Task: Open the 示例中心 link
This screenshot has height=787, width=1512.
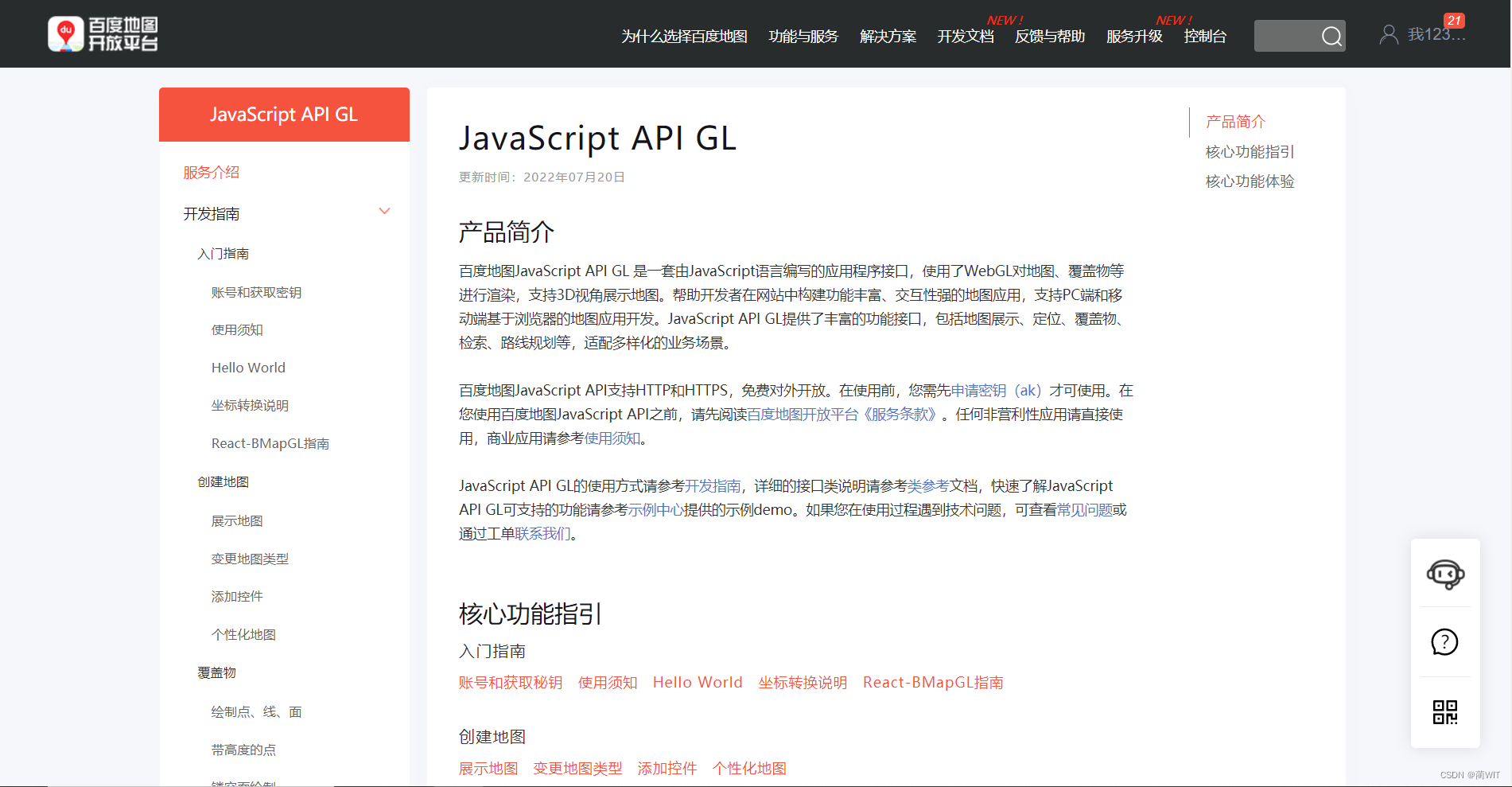Action: pyautogui.click(x=656, y=510)
